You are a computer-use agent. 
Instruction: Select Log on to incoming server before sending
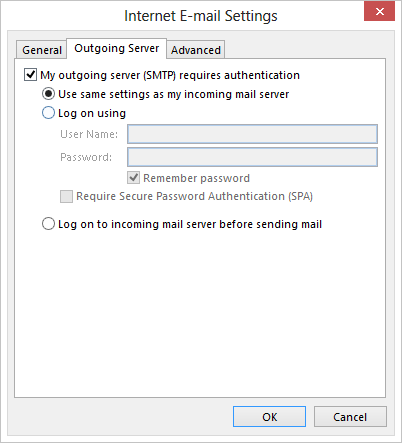(x=48, y=224)
